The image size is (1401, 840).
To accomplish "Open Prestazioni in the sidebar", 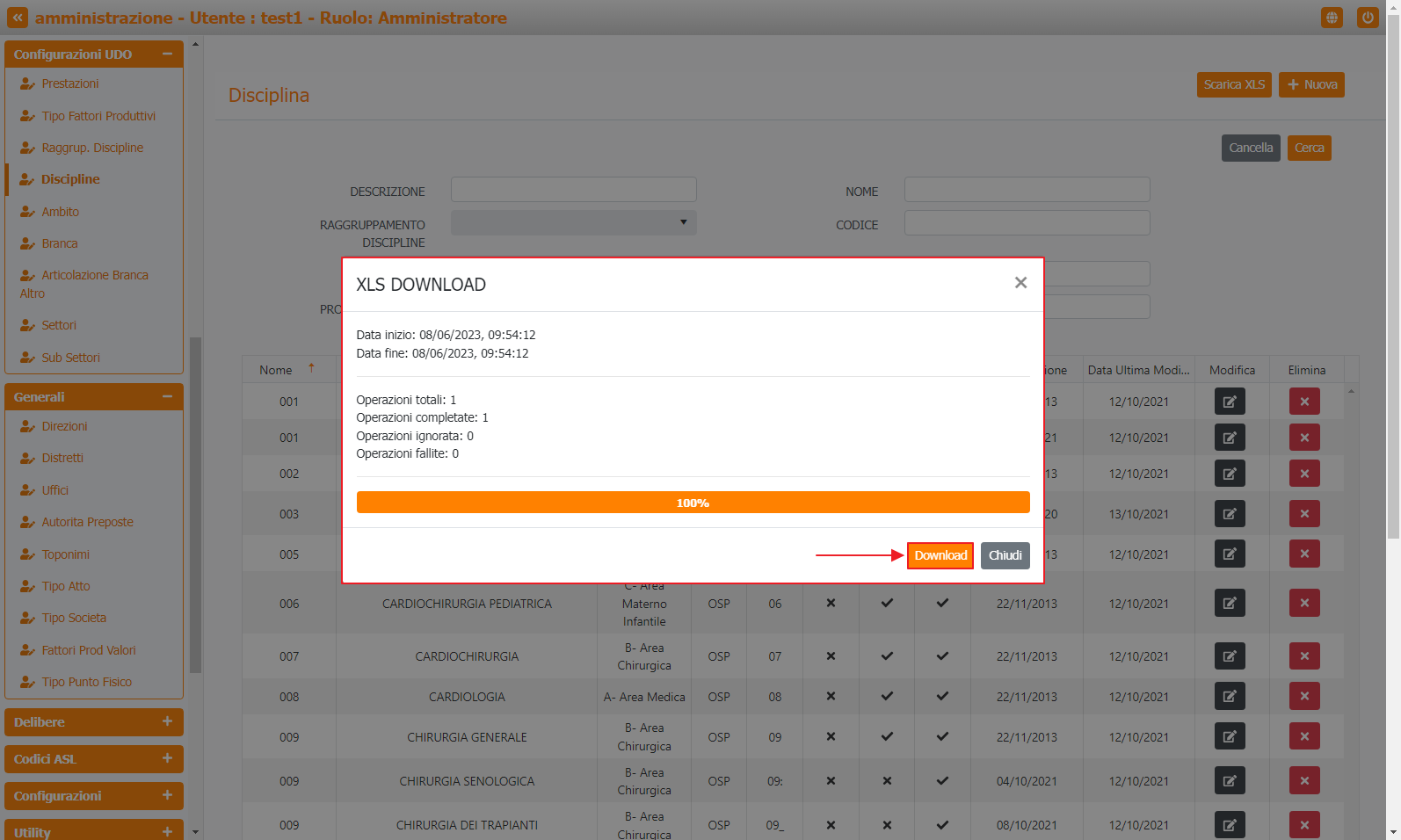I will pos(70,83).
